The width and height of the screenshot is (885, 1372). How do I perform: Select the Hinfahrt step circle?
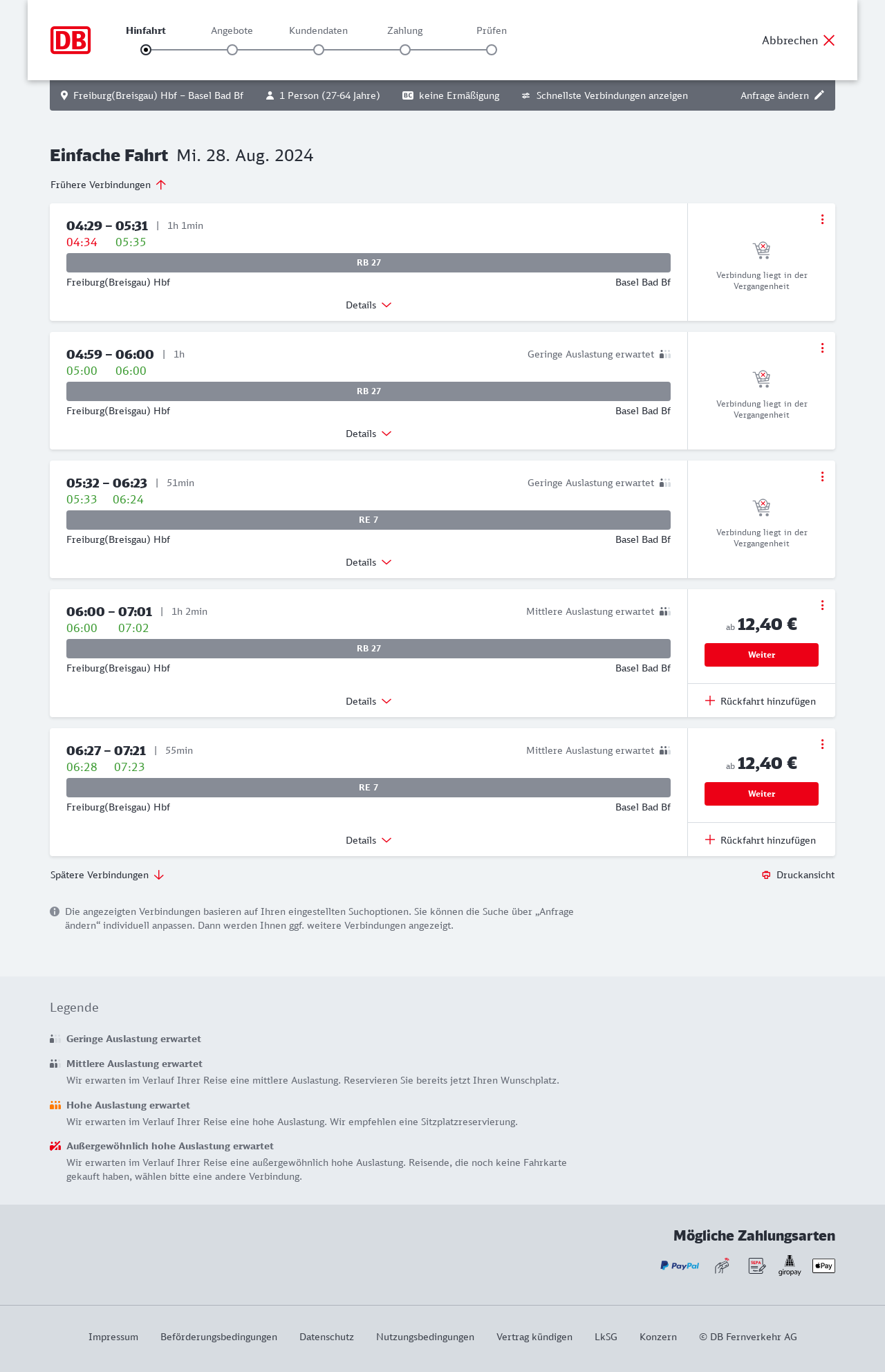click(x=146, y=50)
